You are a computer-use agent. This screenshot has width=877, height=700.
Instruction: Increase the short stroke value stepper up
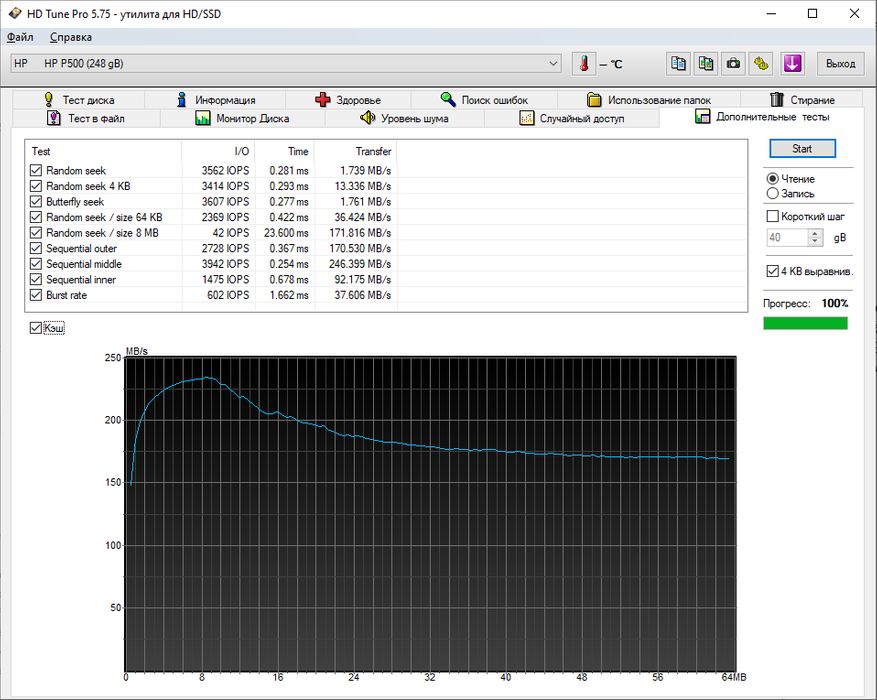pos(815,234)
